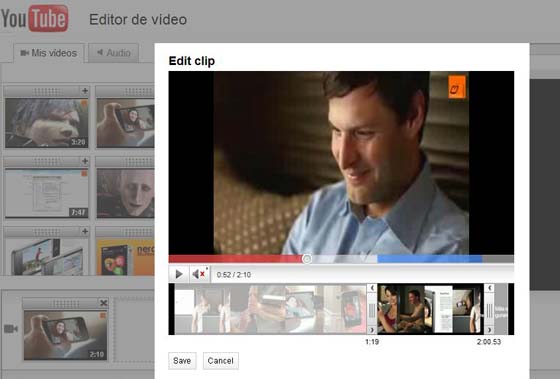
Task: Select the pale face video thumbnail
Action: click(125, 193)
